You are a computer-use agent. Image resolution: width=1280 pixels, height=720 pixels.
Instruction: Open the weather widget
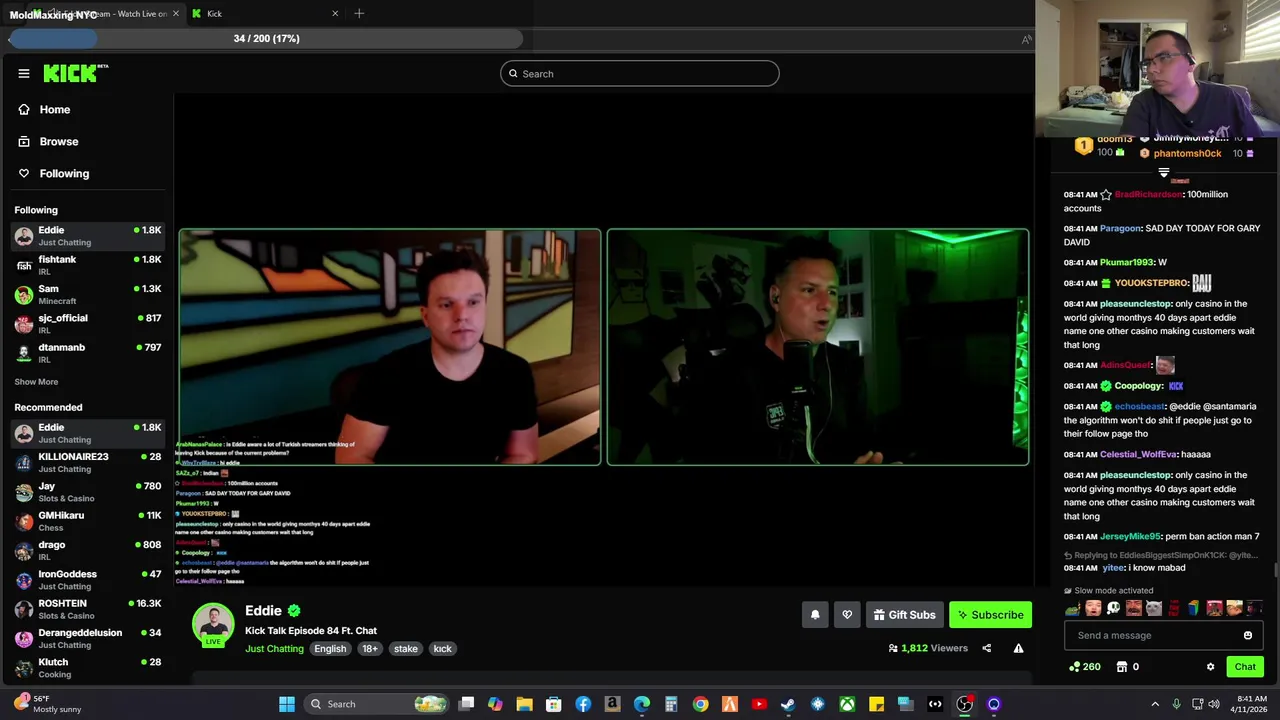(47, 704)
